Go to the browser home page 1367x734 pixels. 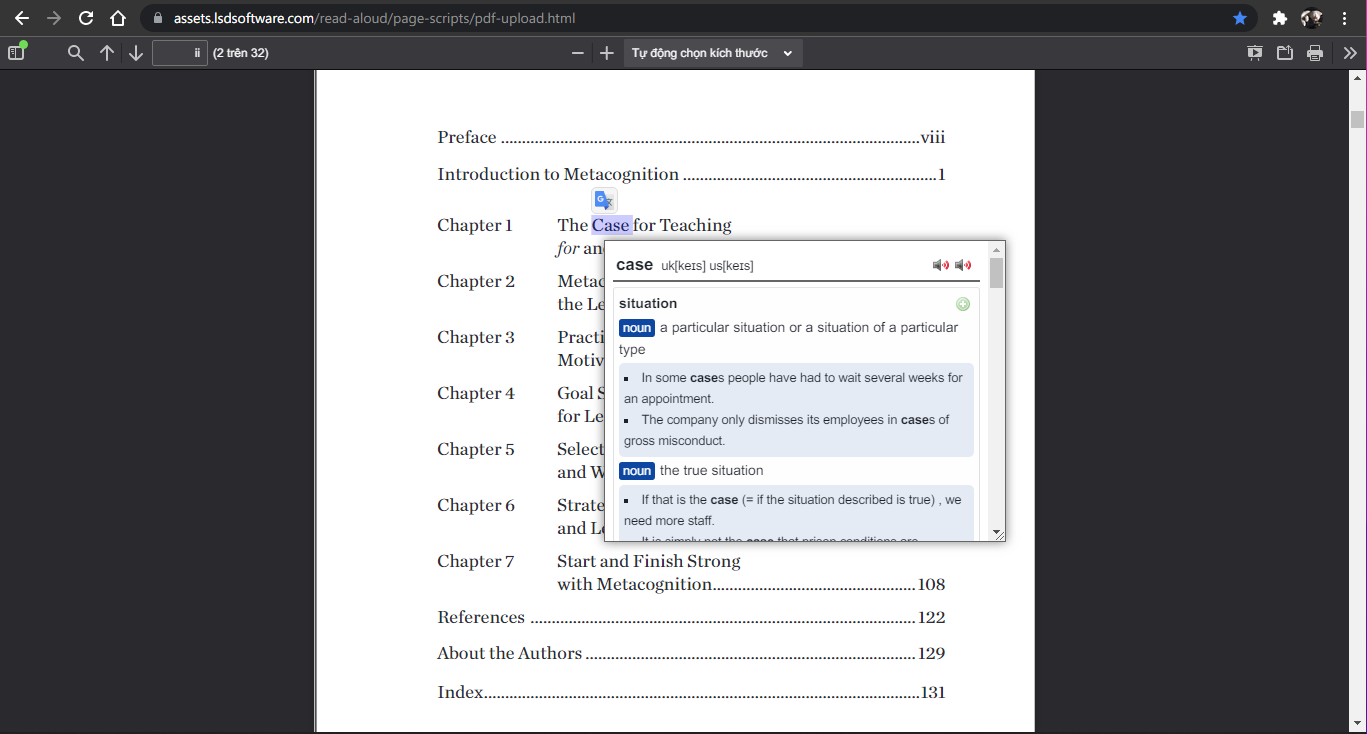point(118,18)
